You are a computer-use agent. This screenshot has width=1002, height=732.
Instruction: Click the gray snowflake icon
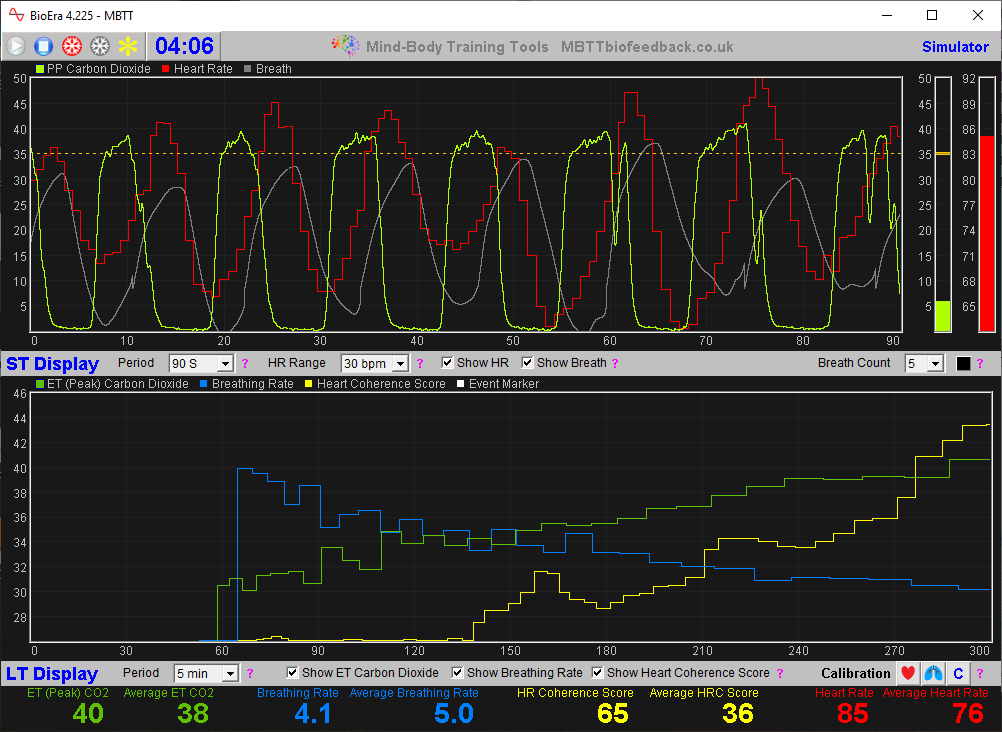pyautogui.click(x=98, y=46)
